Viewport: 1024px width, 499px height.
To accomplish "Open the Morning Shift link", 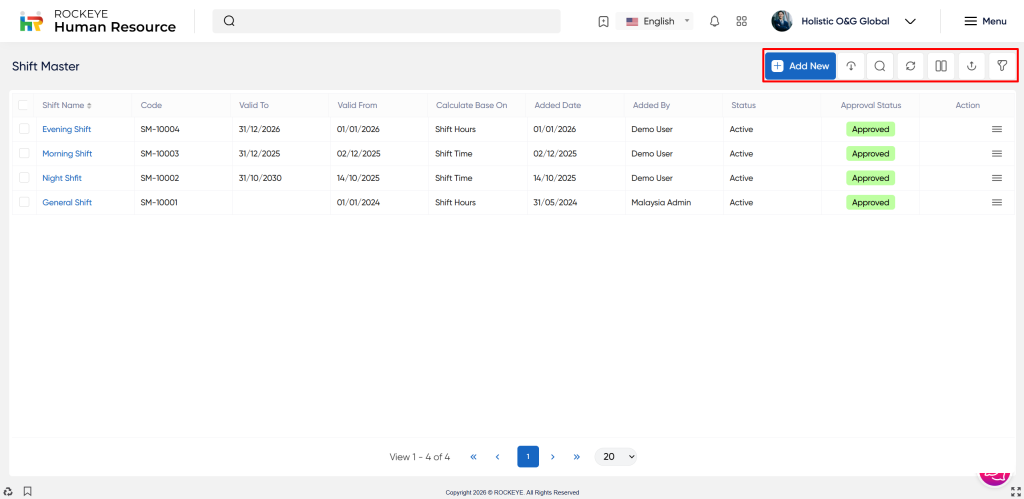I will point(67,154).
